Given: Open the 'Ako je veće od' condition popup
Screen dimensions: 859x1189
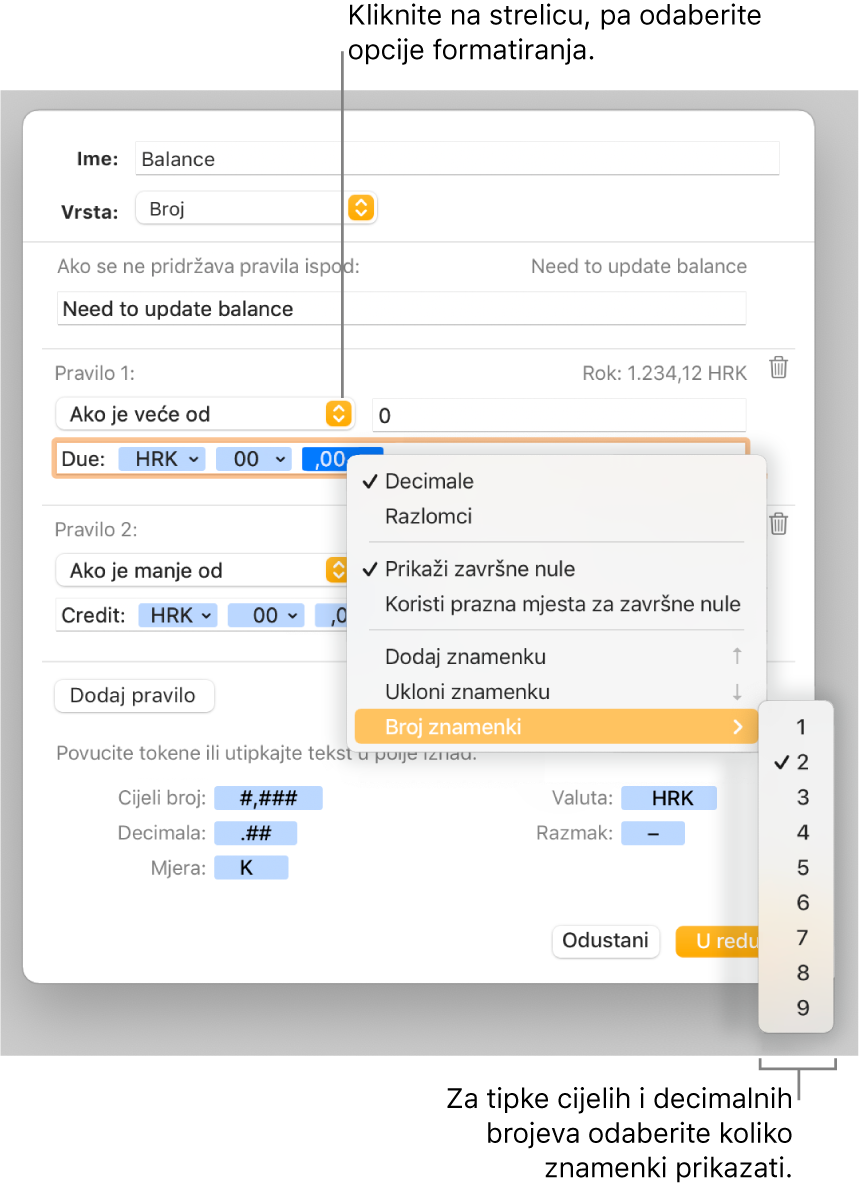Looking at the screenshot, I should pyautogui.click(x=205, y=414).
